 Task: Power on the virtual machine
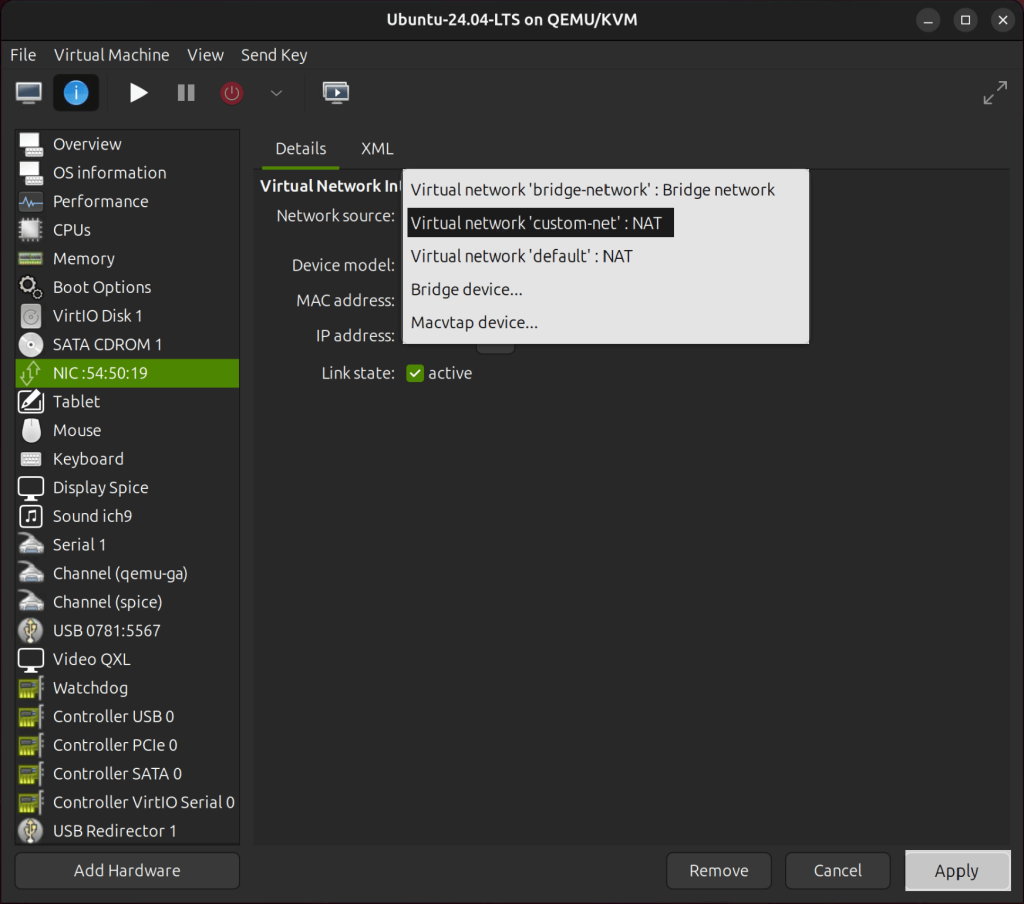pos(138,92)
